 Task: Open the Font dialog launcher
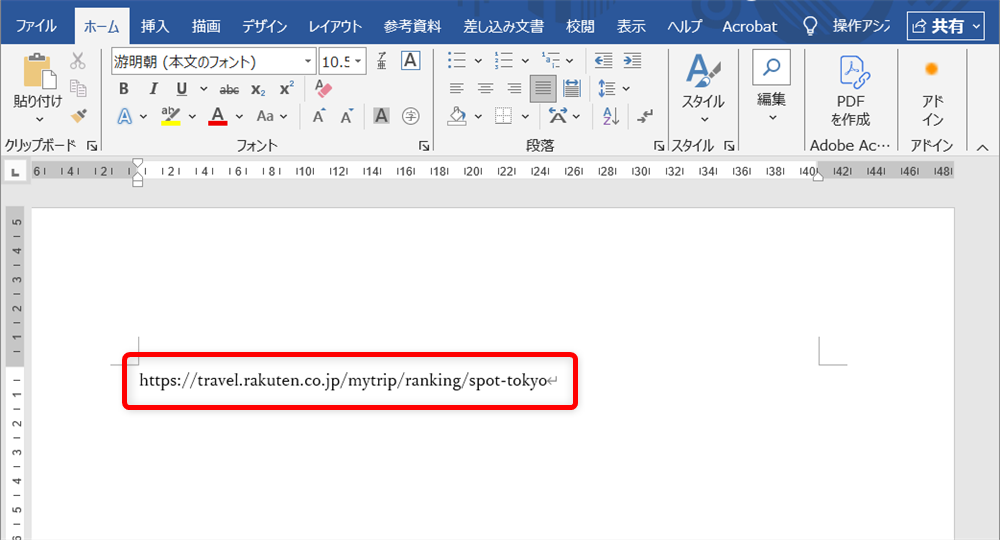(424, 146)
